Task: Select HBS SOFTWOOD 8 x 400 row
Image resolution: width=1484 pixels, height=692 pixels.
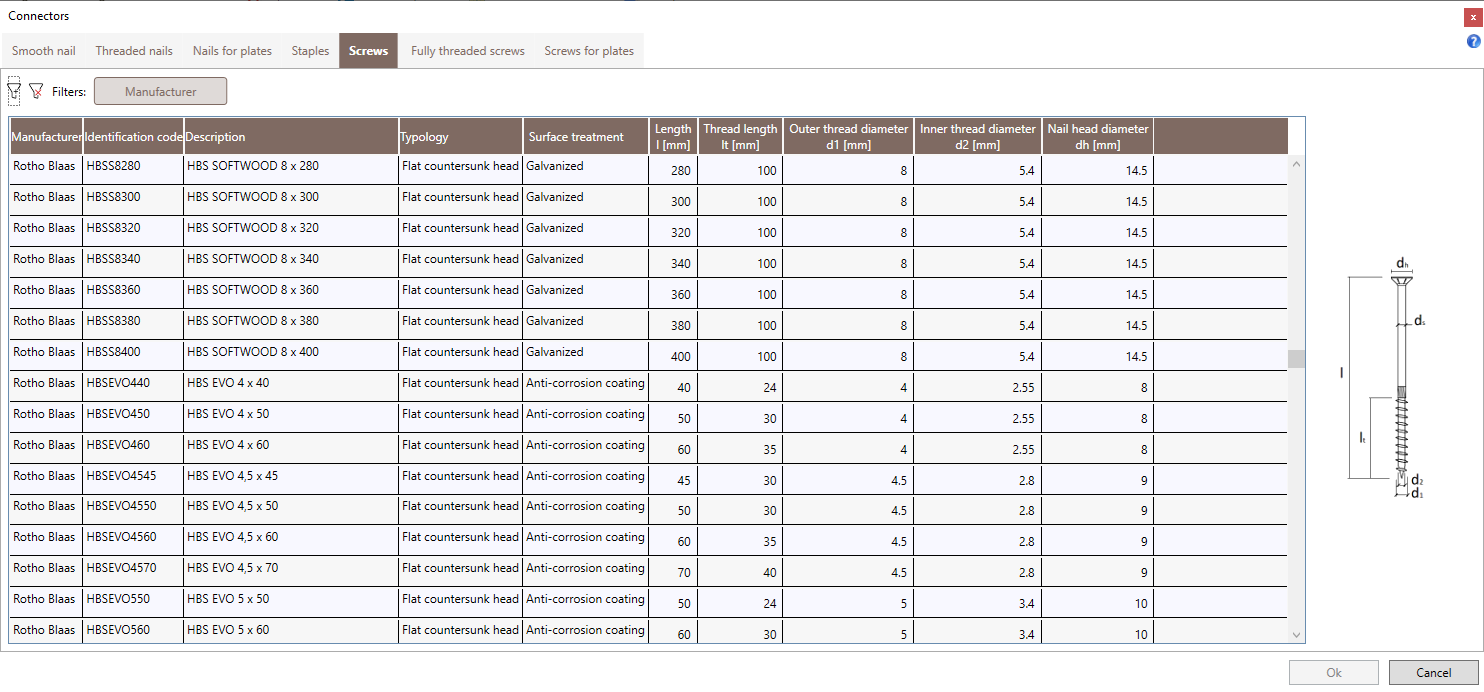Action: click(648, 356)
